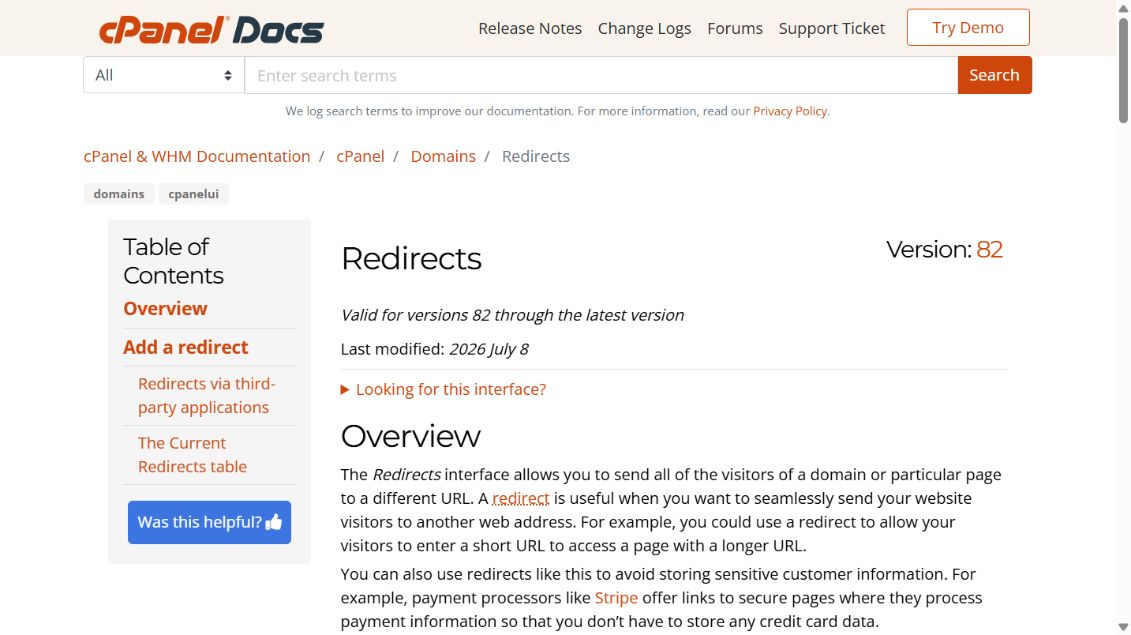
Task: Open Change Logs in top navigation
Action: (x=644, y=28)
